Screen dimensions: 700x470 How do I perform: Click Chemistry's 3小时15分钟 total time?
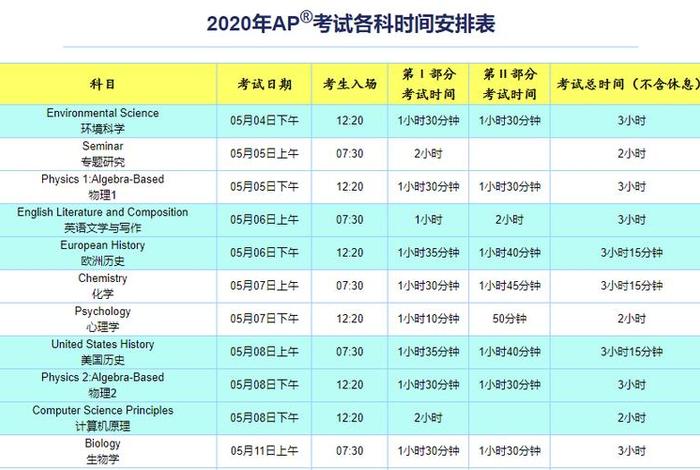coord(632,286)
